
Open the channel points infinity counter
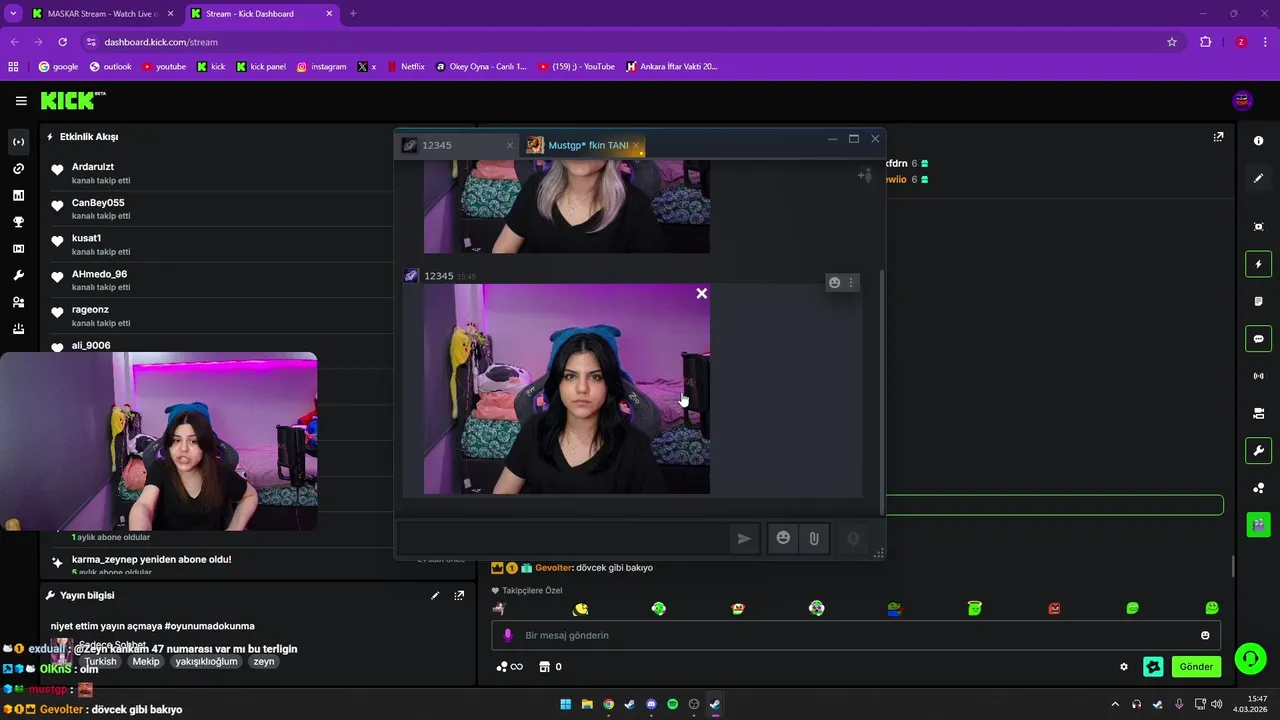(x=509, y=667)
